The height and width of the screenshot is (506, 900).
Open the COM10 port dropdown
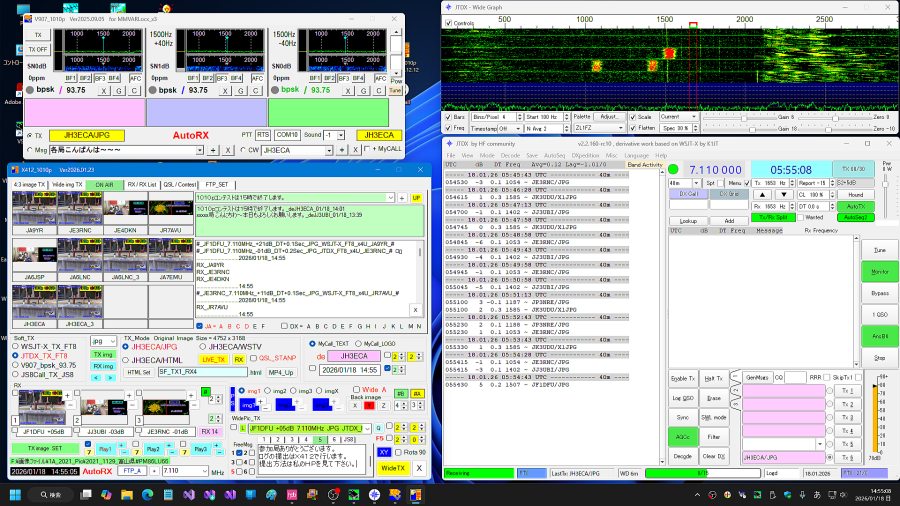(288, 134)
